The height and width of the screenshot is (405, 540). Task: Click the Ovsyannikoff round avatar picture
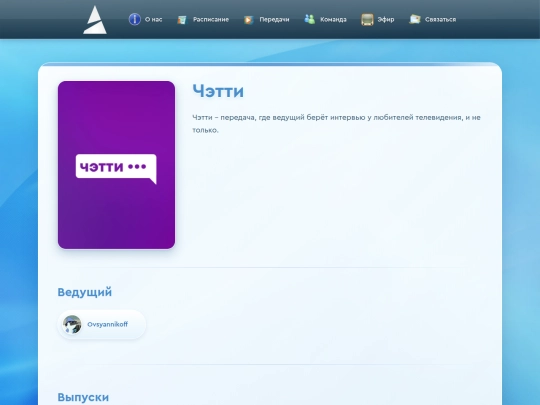[72, 324]
